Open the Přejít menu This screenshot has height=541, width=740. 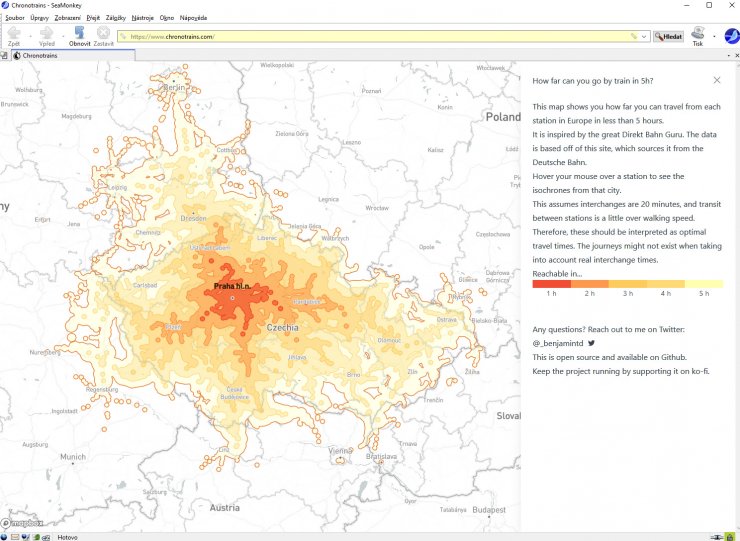pos(93,17)
